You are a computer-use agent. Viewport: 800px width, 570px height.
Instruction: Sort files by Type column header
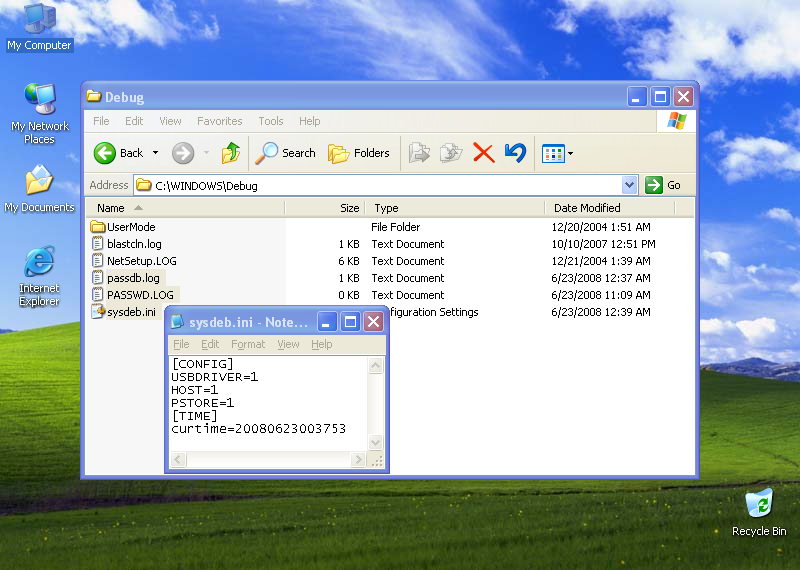[x=456, y=208]
